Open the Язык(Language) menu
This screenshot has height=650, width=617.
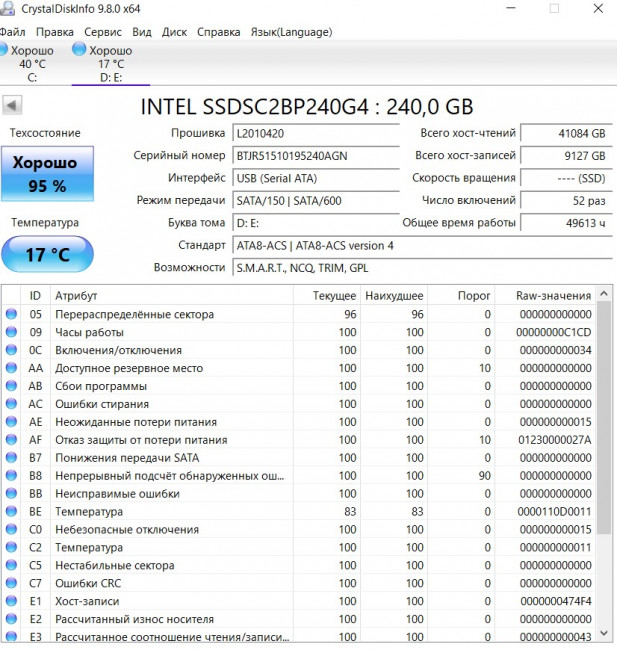[x=291, y=32]
